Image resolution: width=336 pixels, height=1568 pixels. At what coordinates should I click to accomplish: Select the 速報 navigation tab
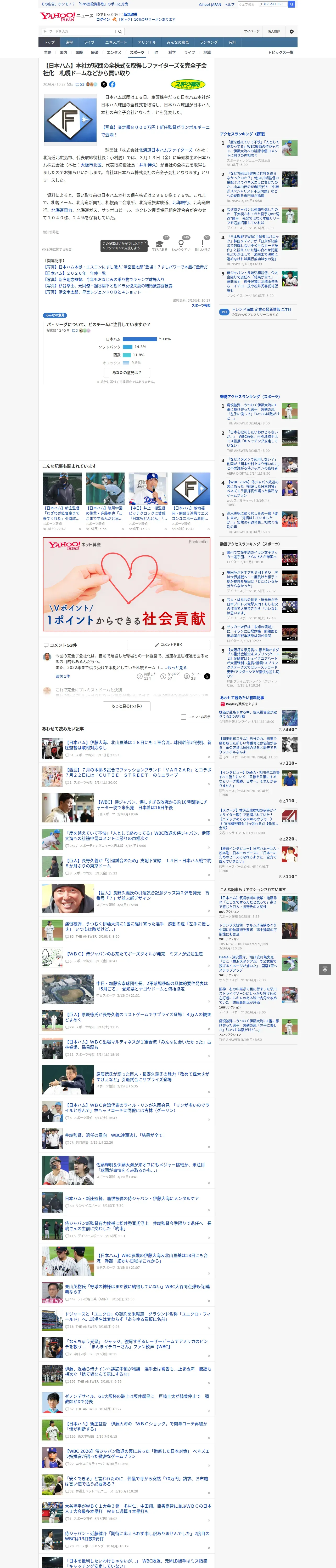69,43
